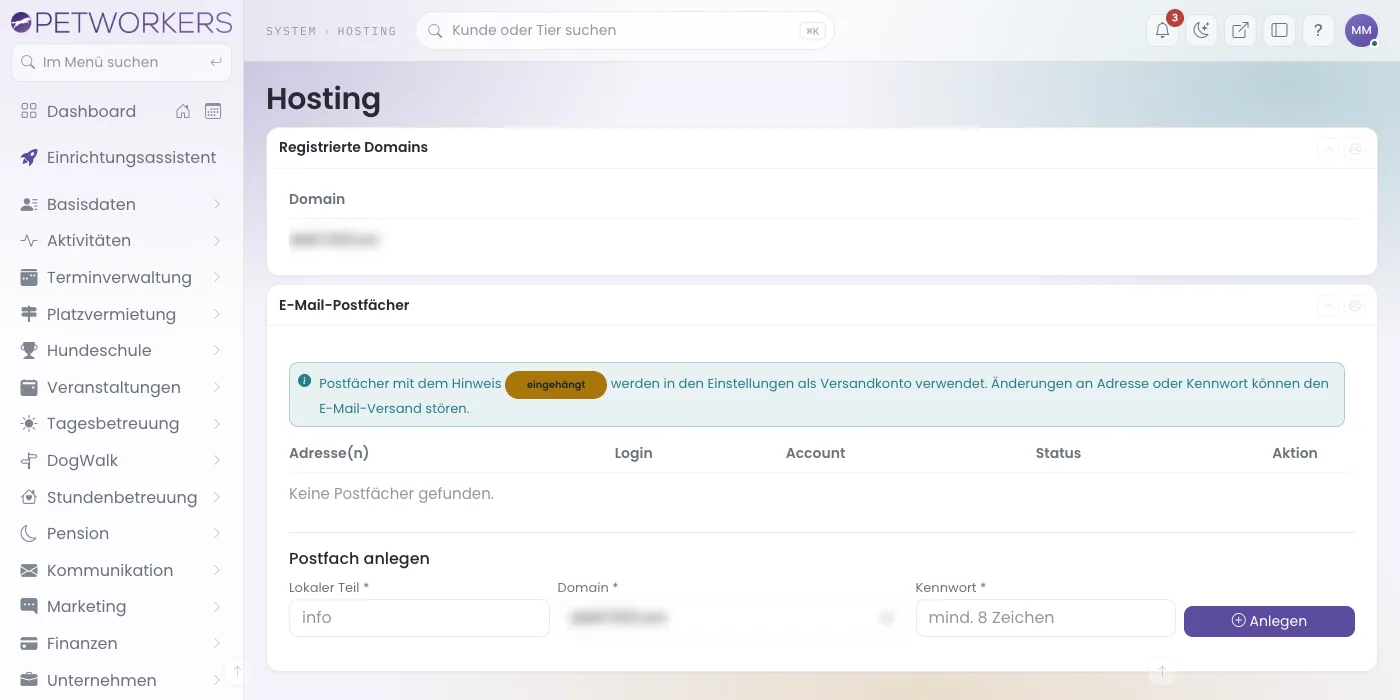The image size is (1400, 700).
Task: Click the home icon beside Dashboard
Action: 183,111
